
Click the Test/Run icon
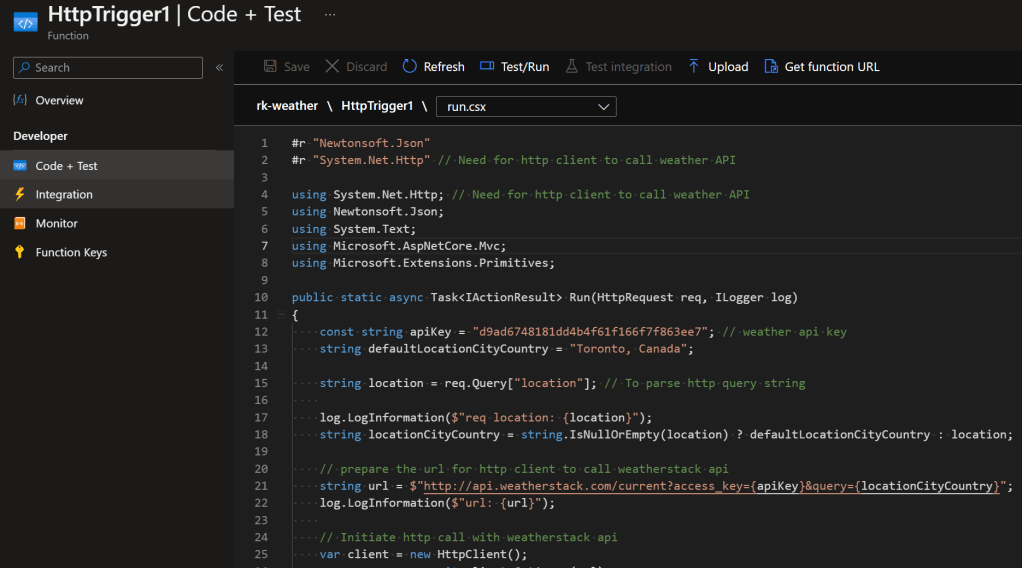pyautogui.click(x=487, y=67)
